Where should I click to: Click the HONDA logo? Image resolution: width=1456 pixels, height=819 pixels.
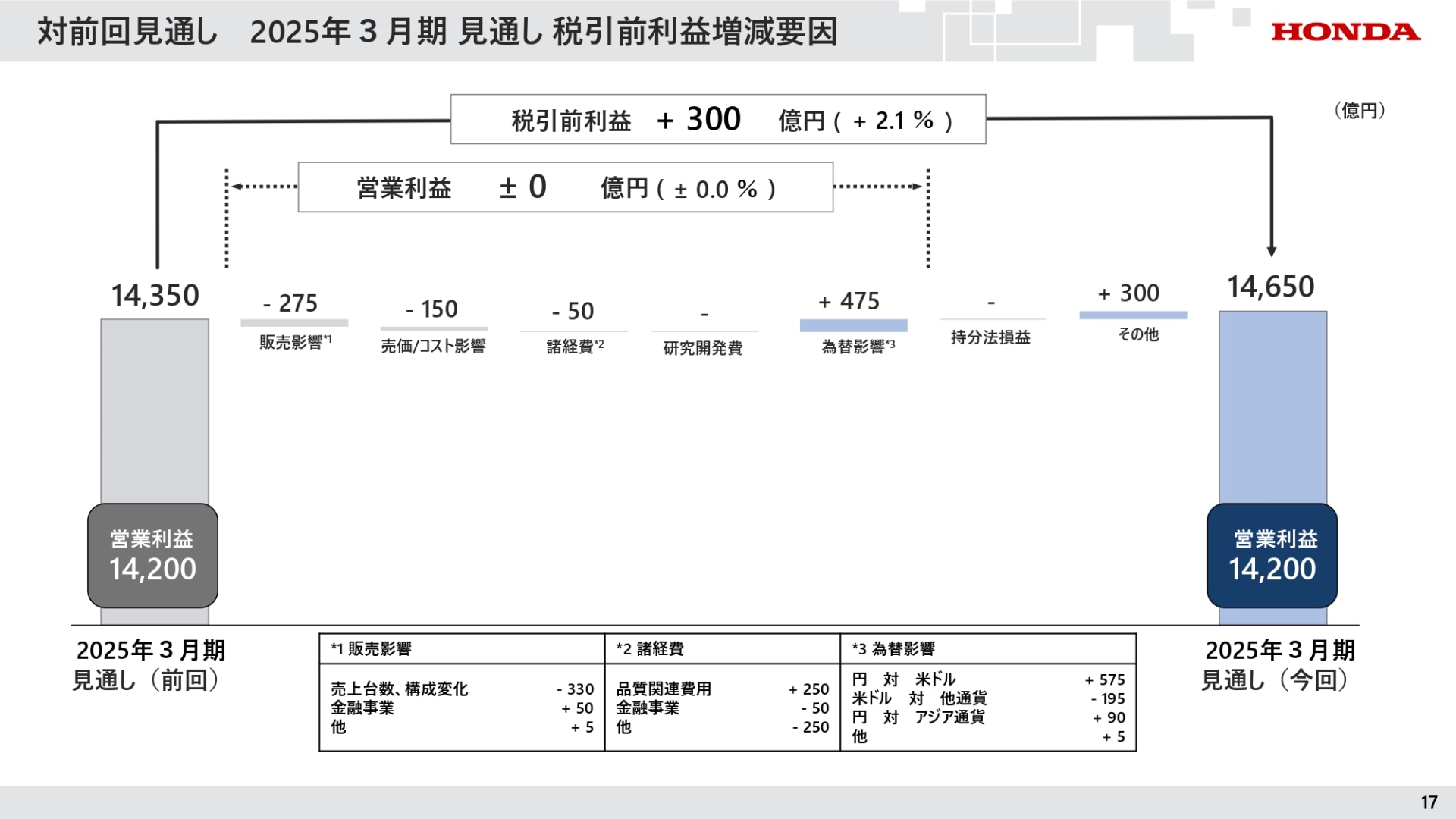pyautogui.click(x=1345, y=32)
